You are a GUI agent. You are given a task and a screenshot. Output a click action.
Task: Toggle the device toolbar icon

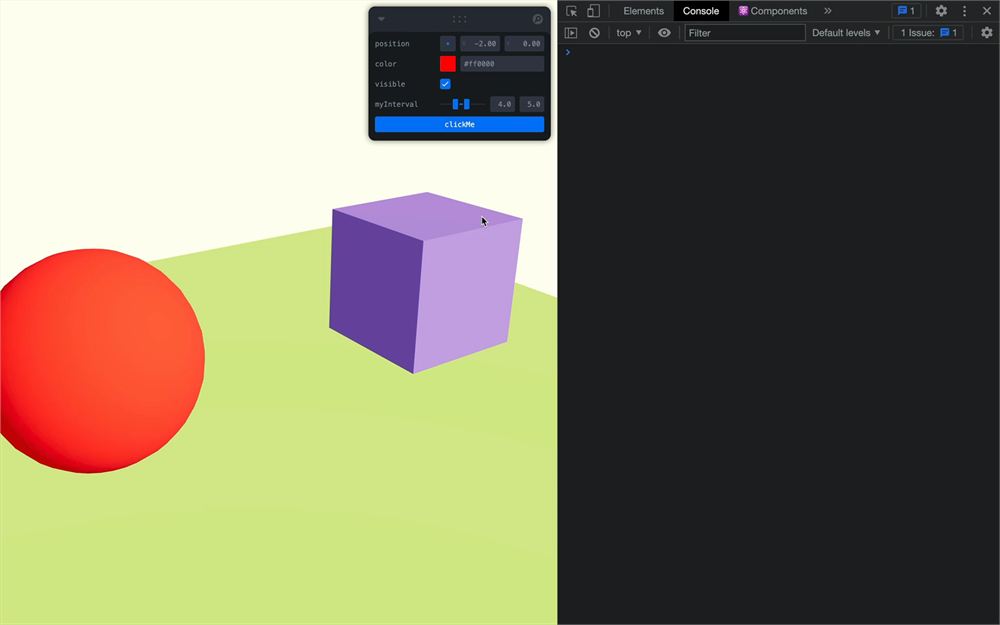tap(593, 11)
